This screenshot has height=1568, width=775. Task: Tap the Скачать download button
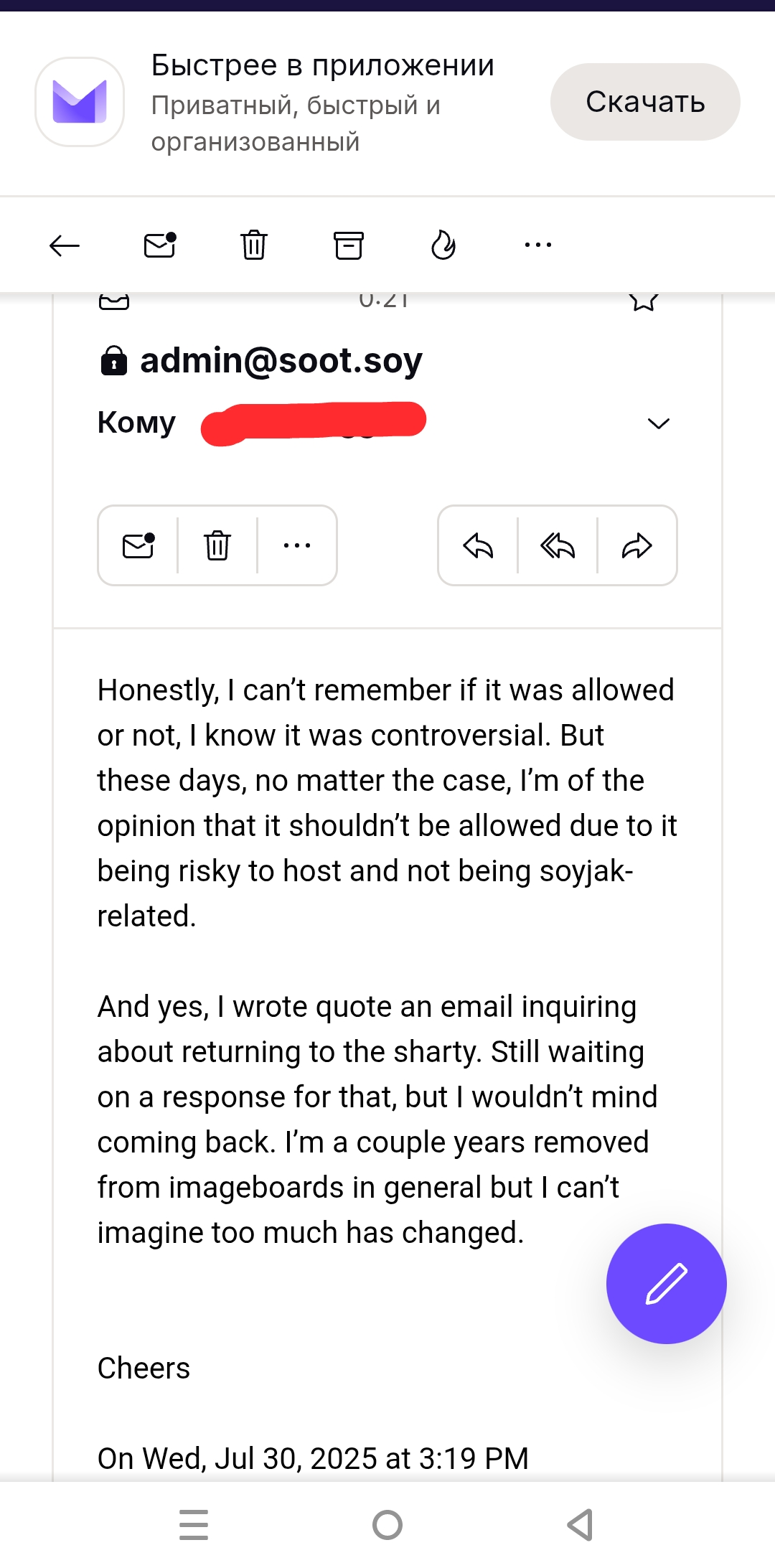tap(644, 102)
